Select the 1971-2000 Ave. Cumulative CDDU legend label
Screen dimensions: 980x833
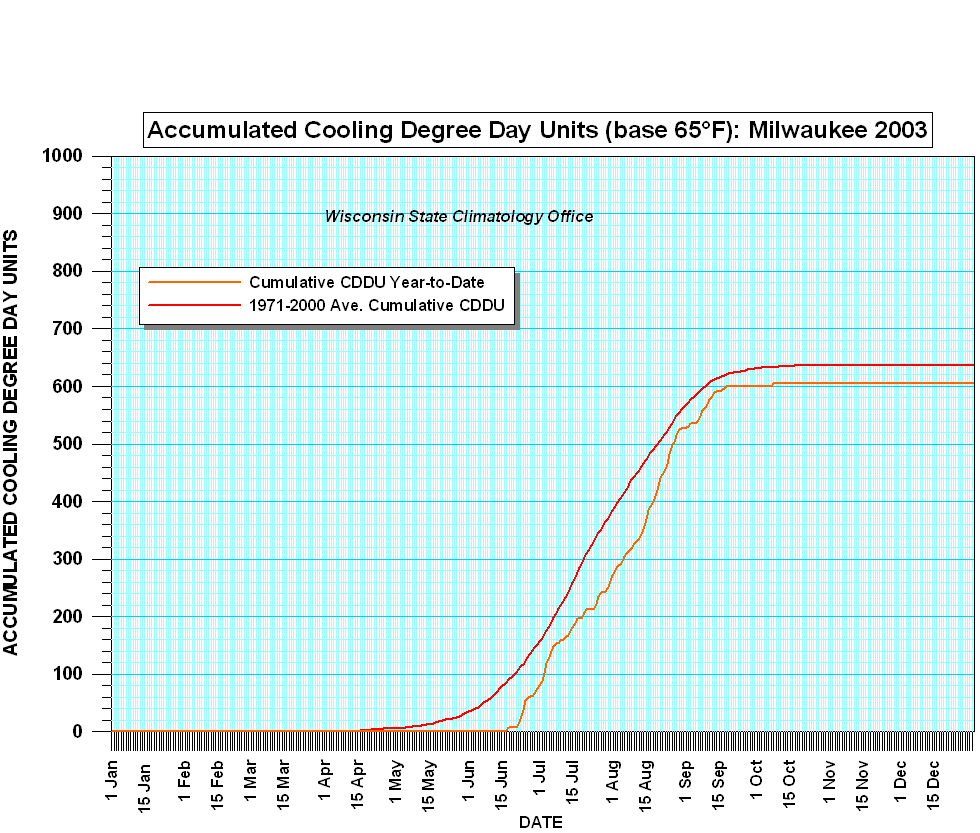pyautogui.click(x=376, y=304)
